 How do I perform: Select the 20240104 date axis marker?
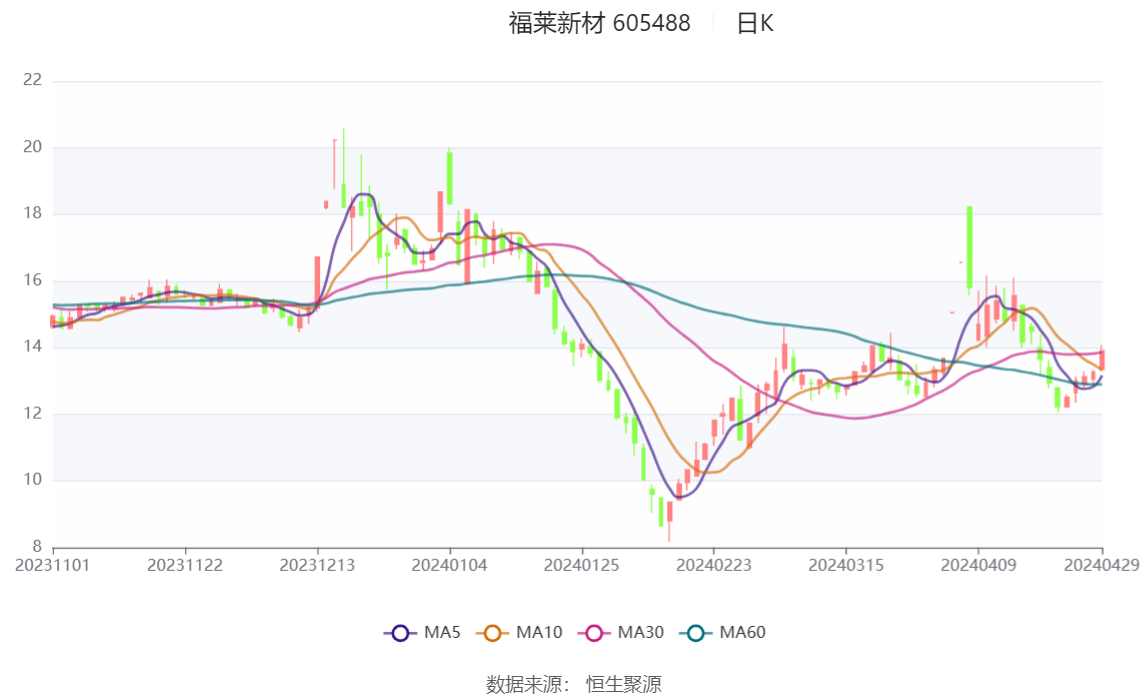coord(450,566)
